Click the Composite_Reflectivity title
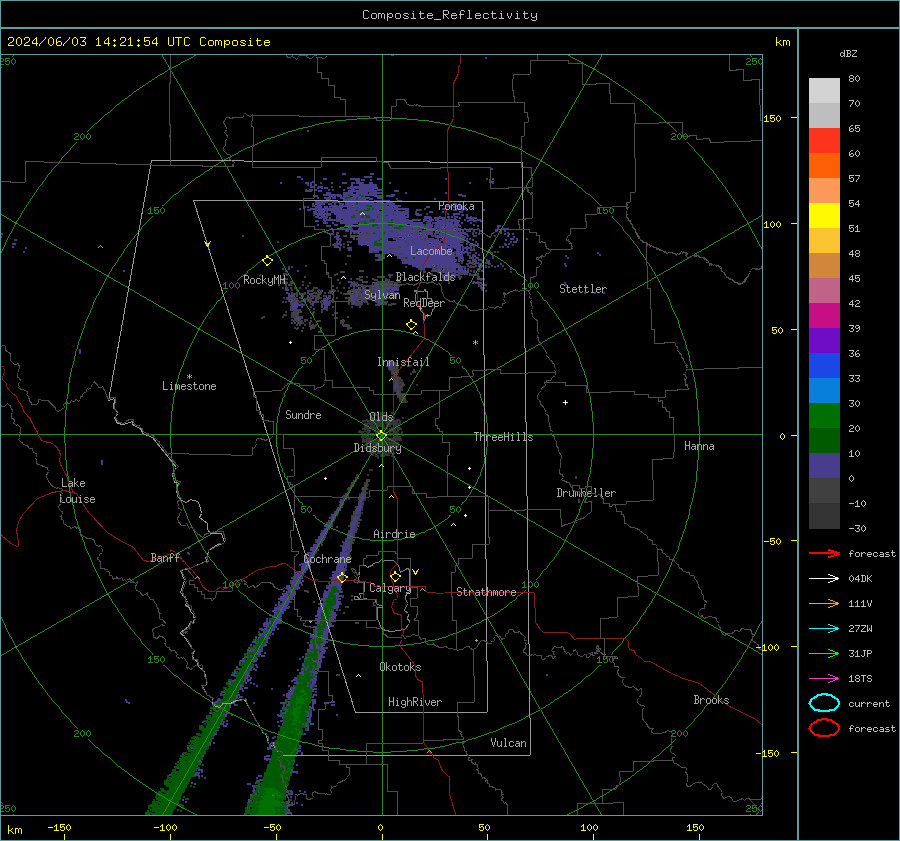Viewport: 900px width, 841px height. click(450, 15)
